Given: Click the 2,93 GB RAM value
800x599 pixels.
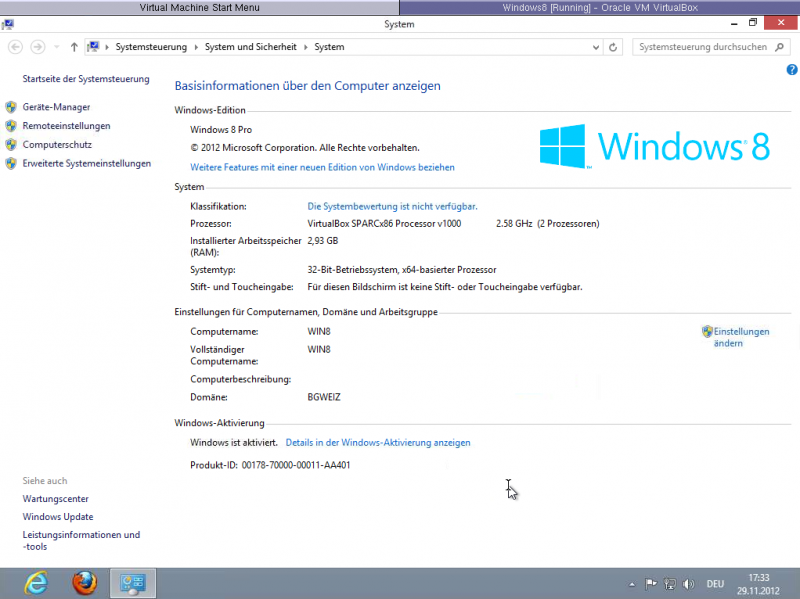Looking at the screenshot, I should (322, 241).
